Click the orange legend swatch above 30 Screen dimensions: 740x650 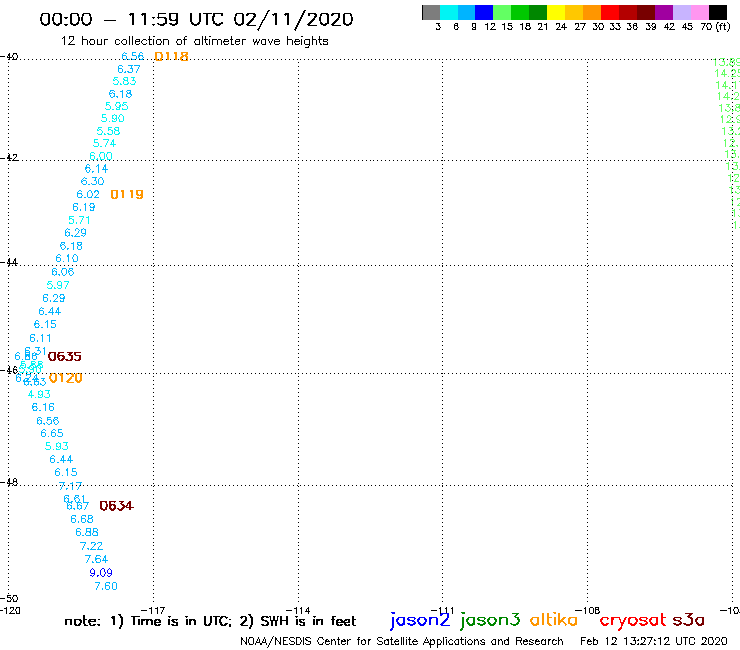click(x=592, y=13)
